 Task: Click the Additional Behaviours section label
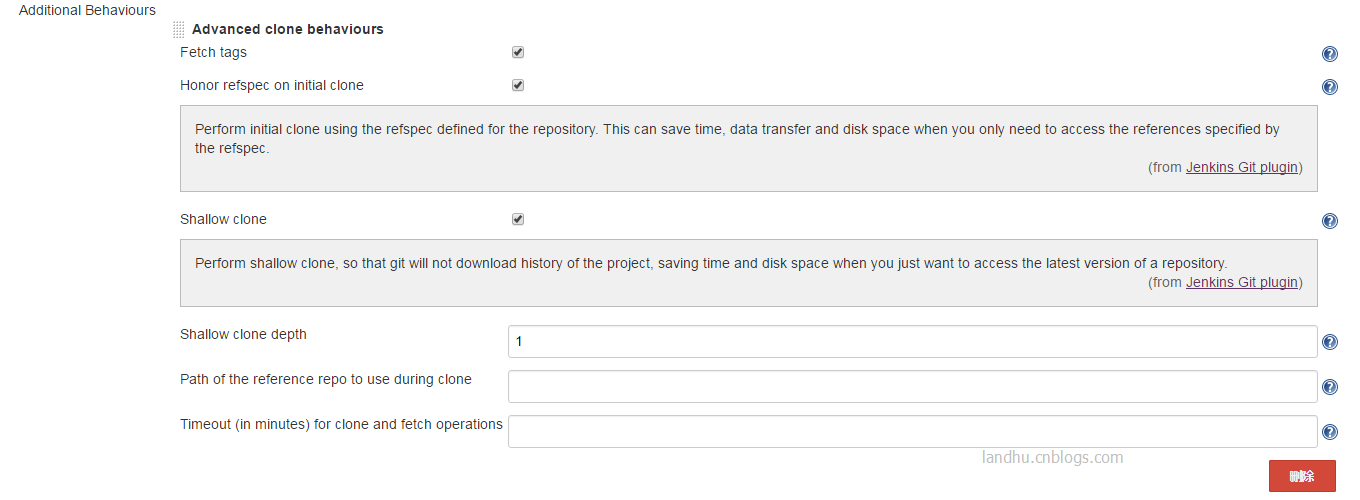pos(88,10)
